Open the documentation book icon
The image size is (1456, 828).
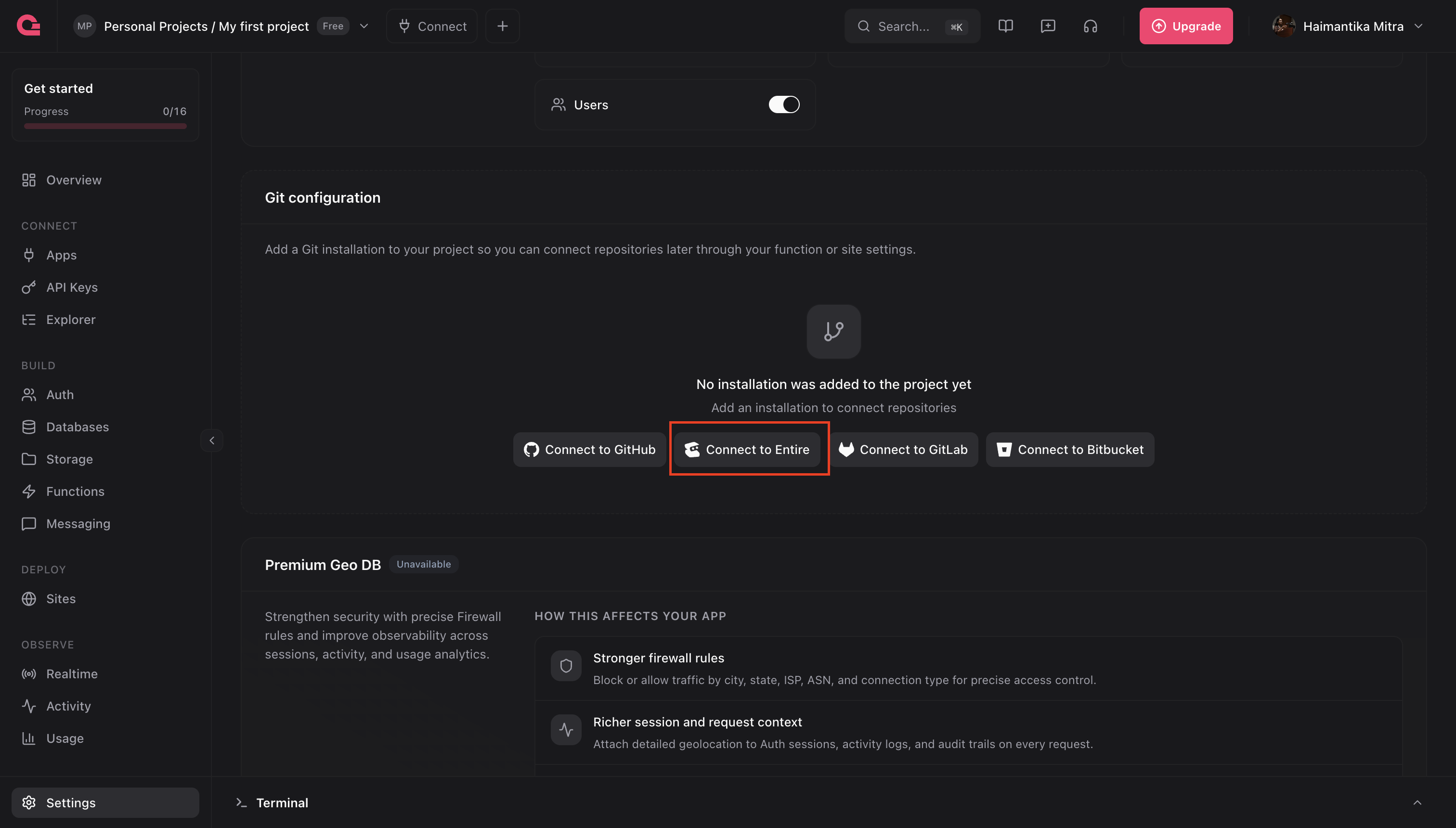pos(1005,26)
